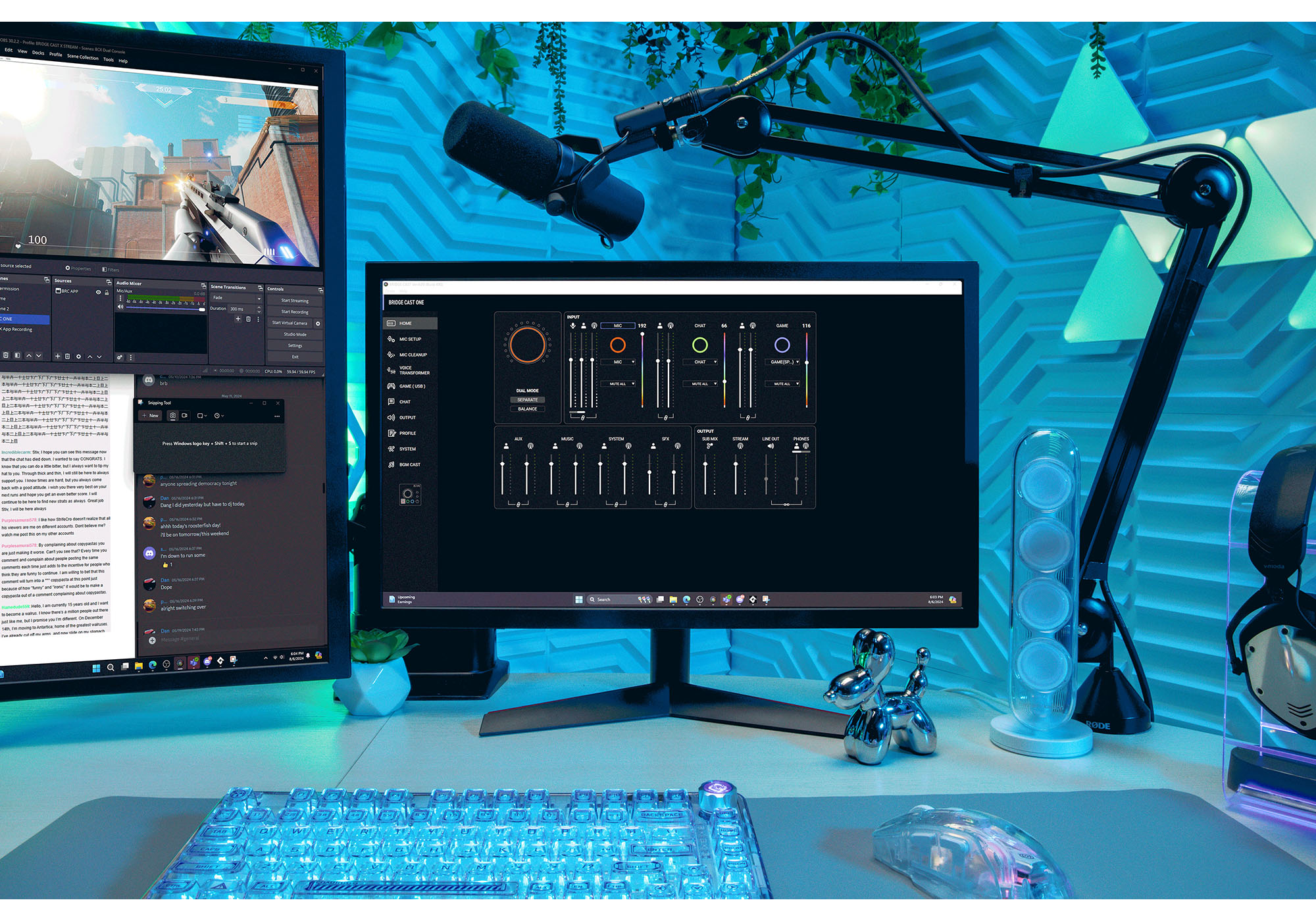1316x921 pixels.
Task: Click the device thumbnail in Bridge Cast sidebar
Action: pyautogui.click(x=410, y=495)
